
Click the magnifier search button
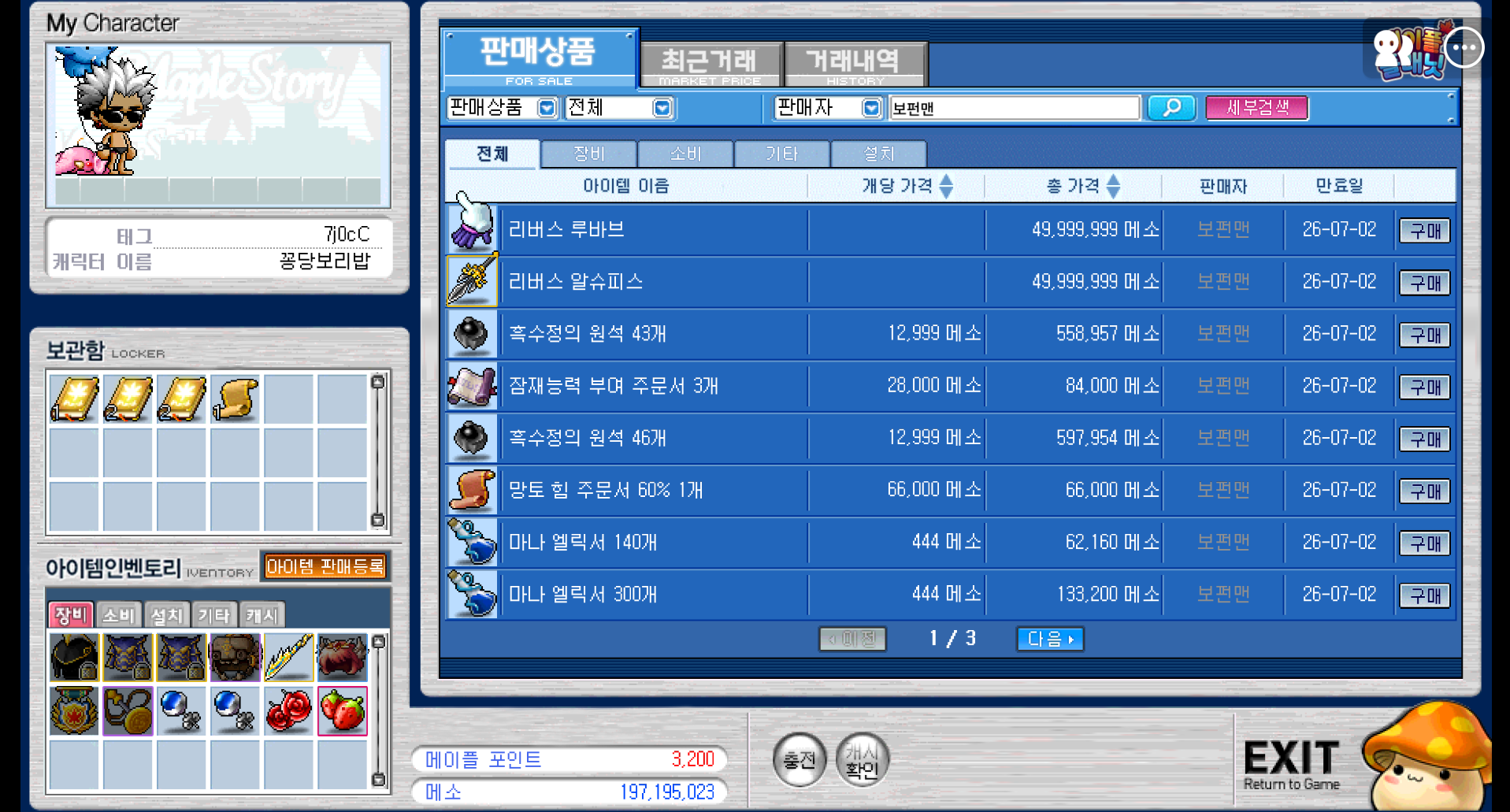point(1171,107)
